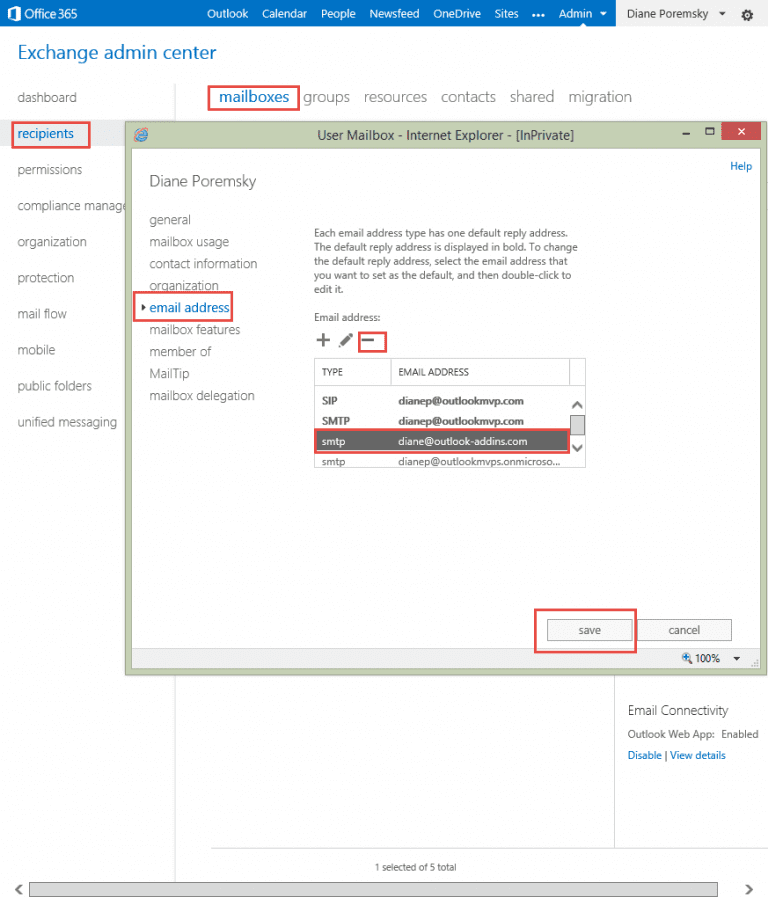Open the Diane Poremsky account dropdown
This screenshot has height=897, width=768.
[676, 14]
